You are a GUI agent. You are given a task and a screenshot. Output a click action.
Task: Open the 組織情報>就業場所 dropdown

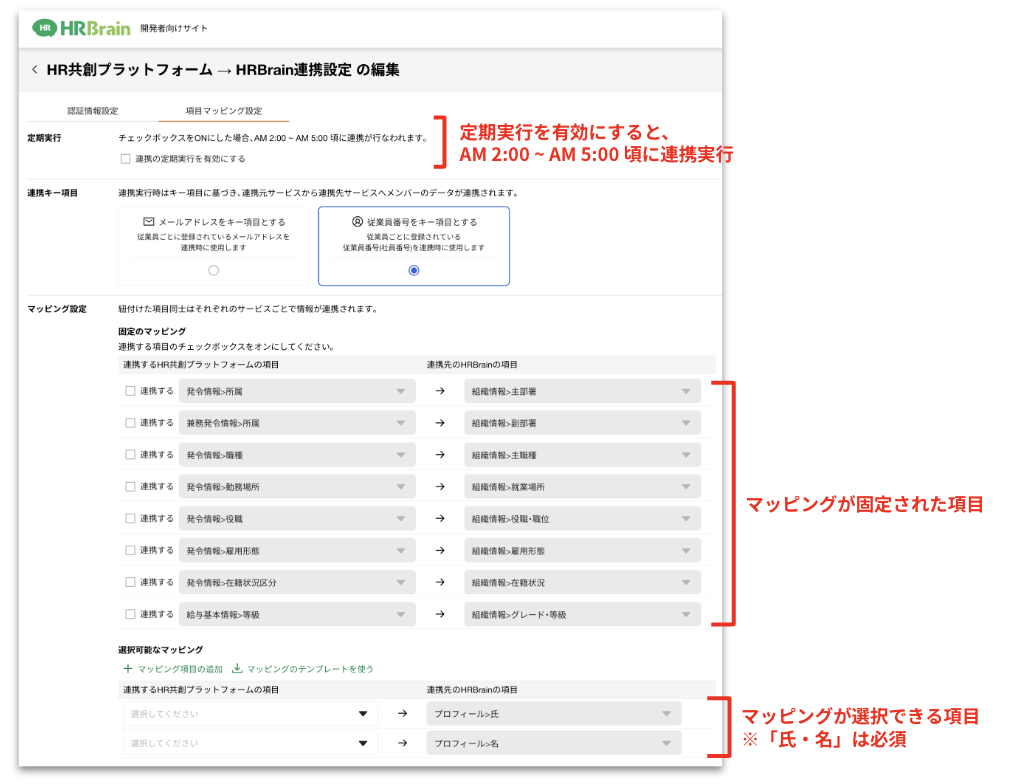[583, 487]
